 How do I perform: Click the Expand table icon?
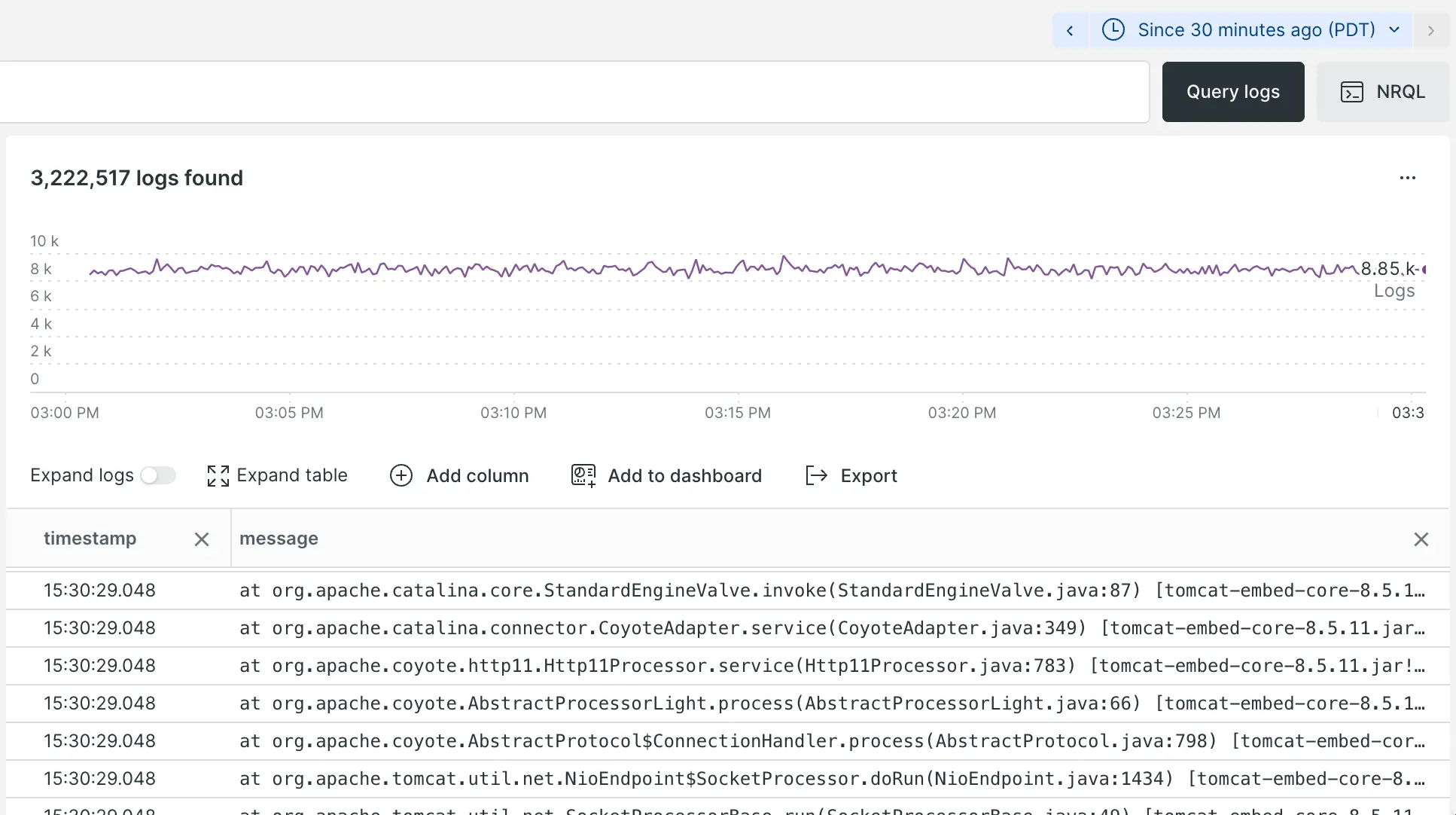click(x=218, y=475)
